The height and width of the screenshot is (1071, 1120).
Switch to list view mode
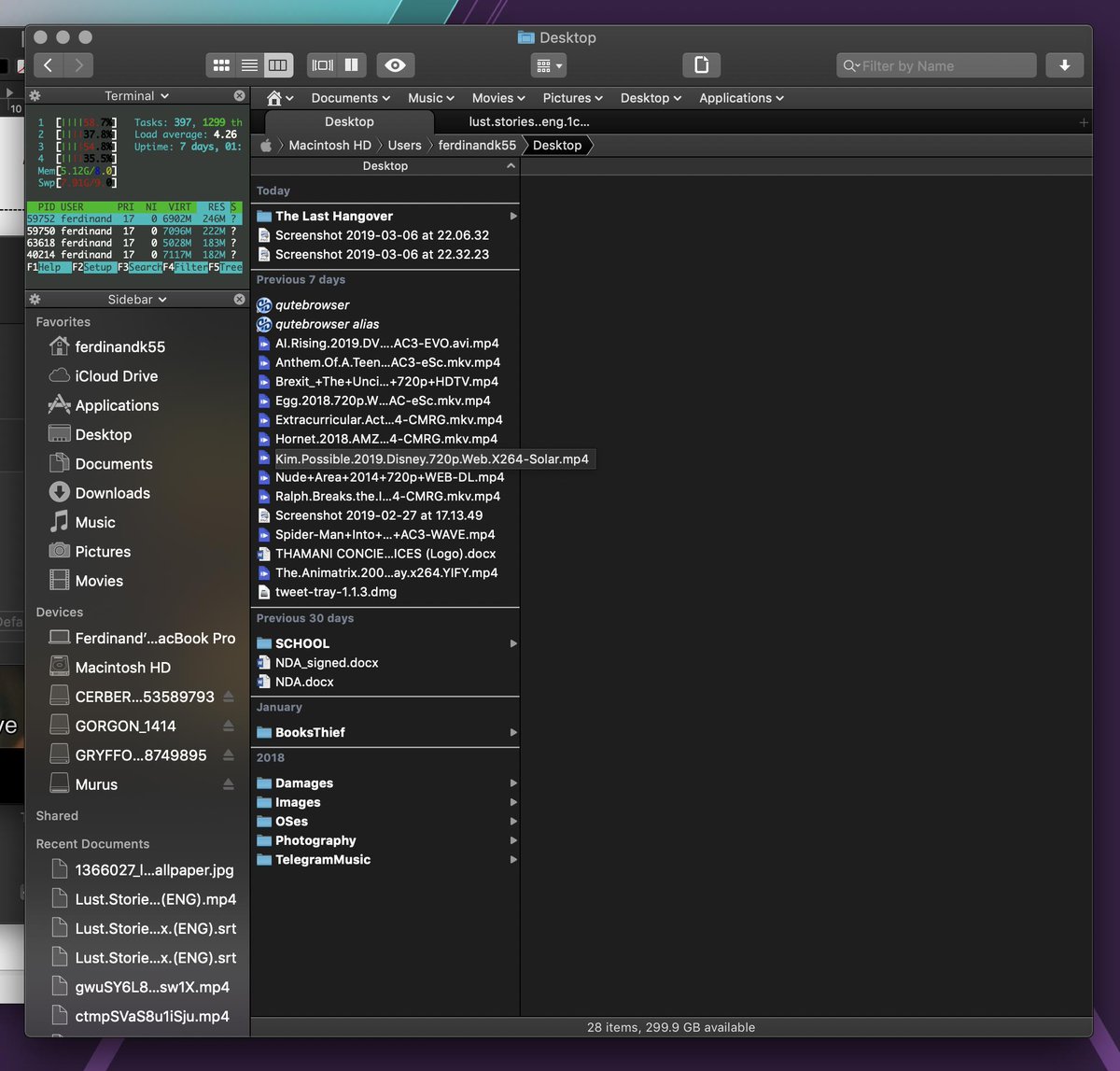pyautogui.click(x=249, y=65)
